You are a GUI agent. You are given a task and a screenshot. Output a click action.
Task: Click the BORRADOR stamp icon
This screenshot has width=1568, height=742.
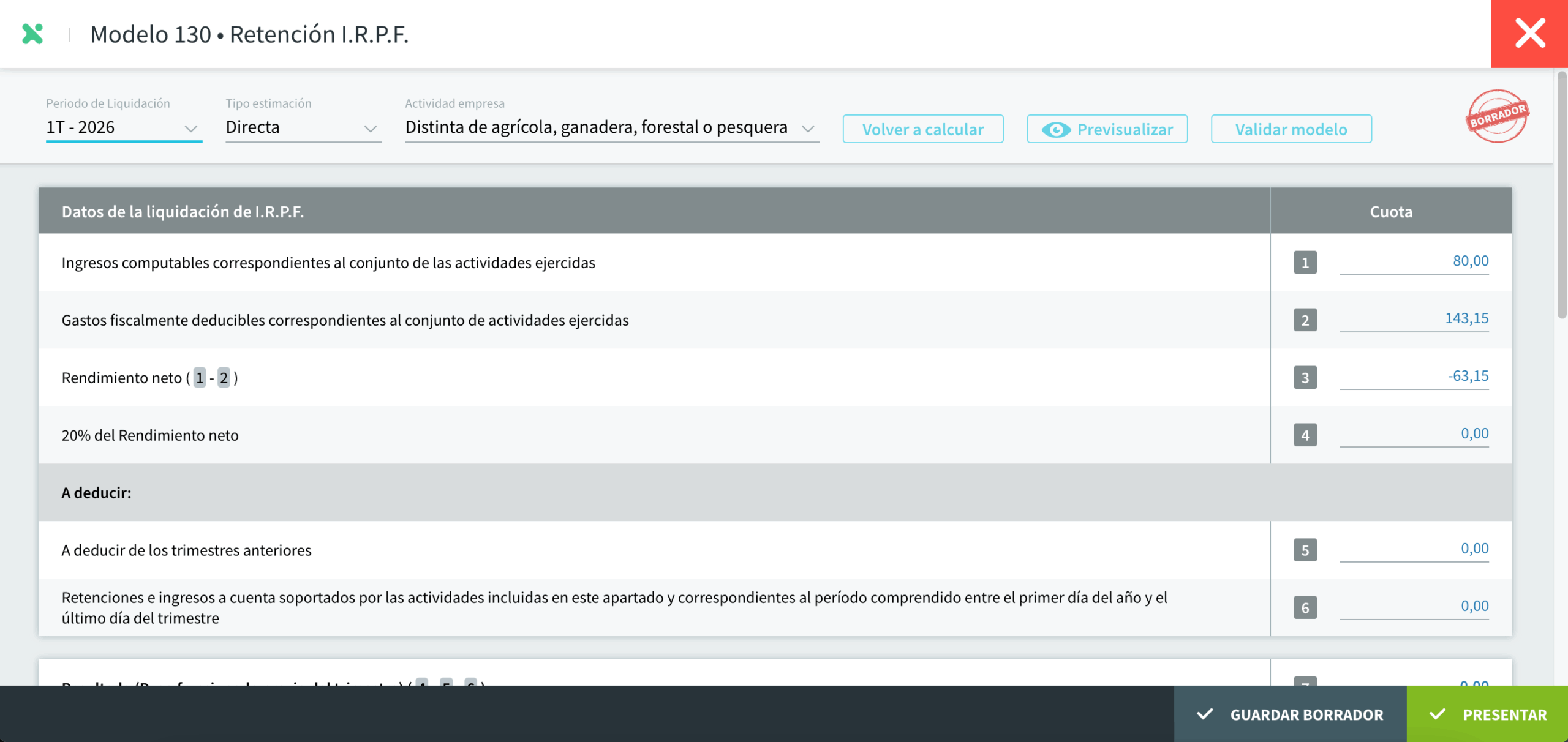pos(1496,116)
